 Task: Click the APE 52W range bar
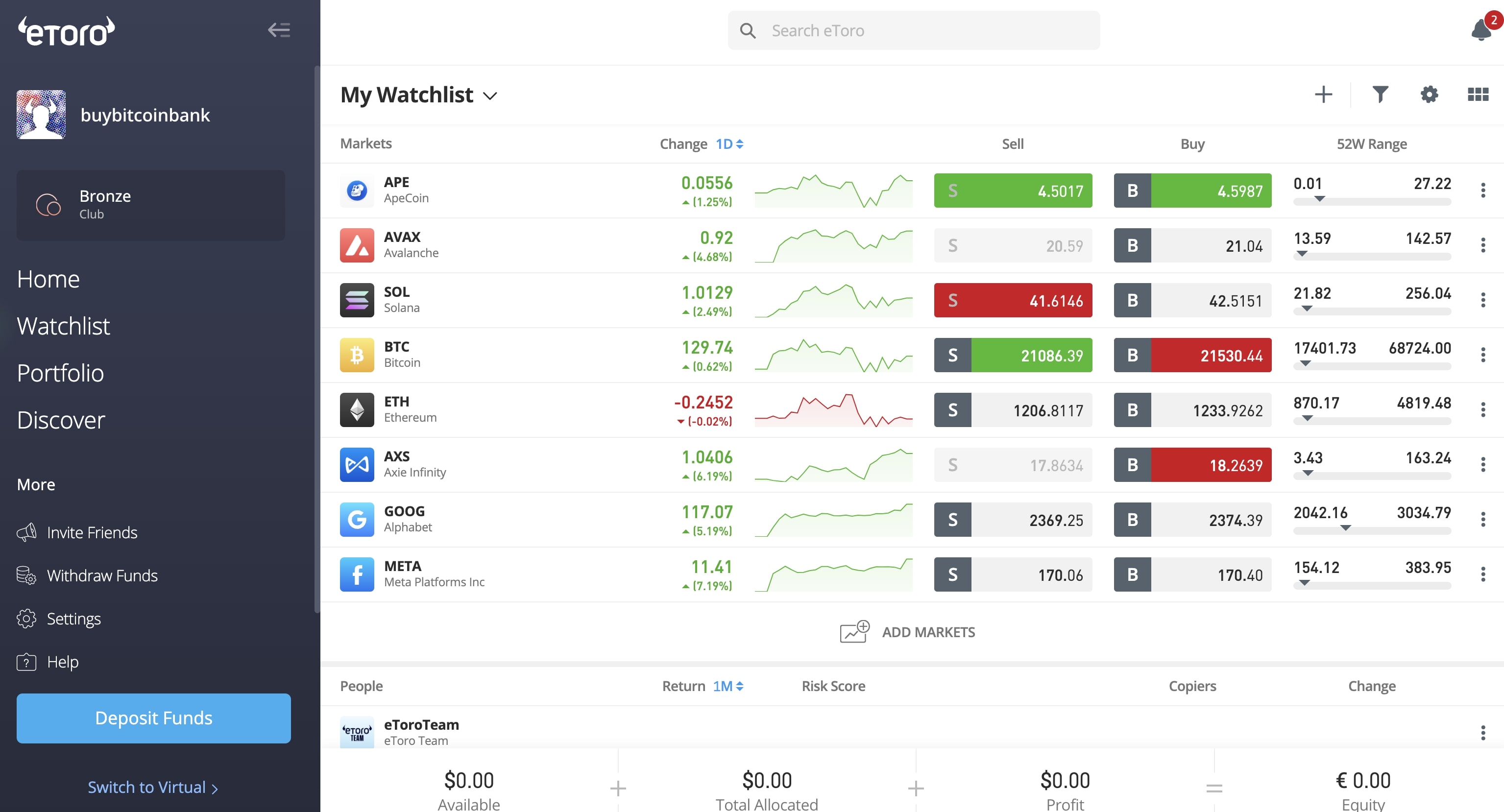coord(1372,201)
